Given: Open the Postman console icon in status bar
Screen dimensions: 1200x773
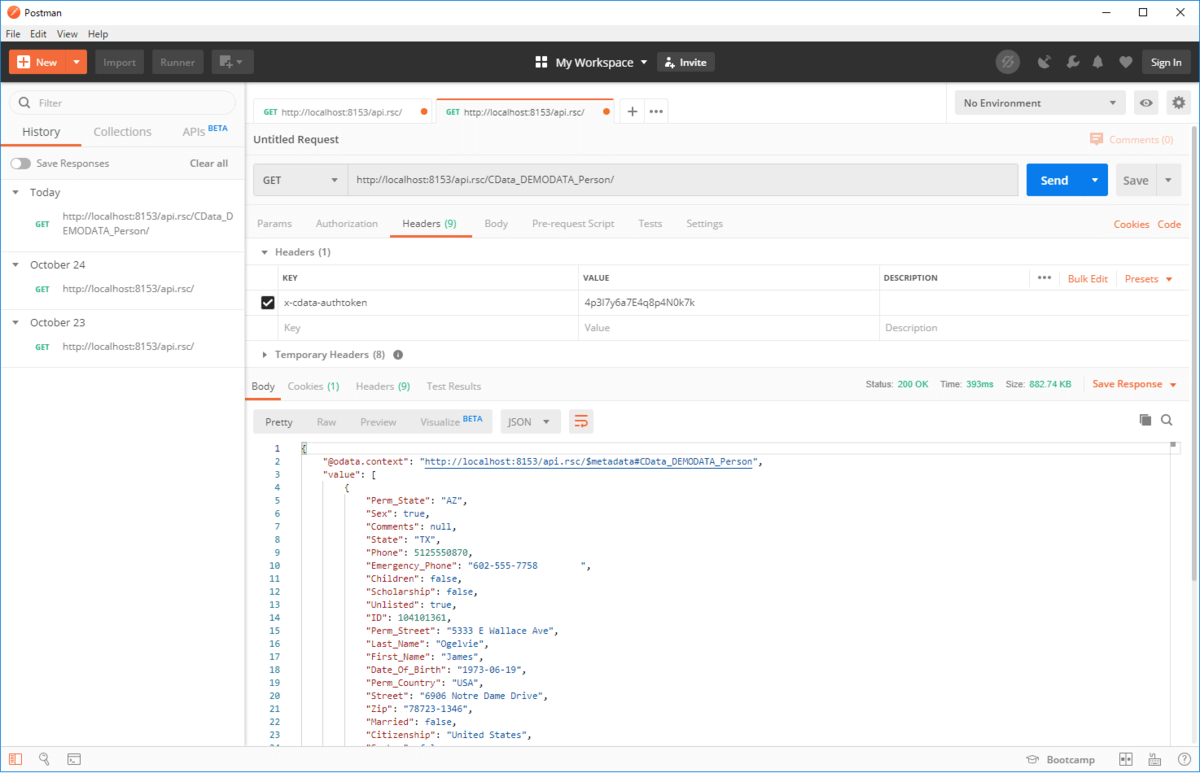Looking at the screenshot, I should click(74, 759).
